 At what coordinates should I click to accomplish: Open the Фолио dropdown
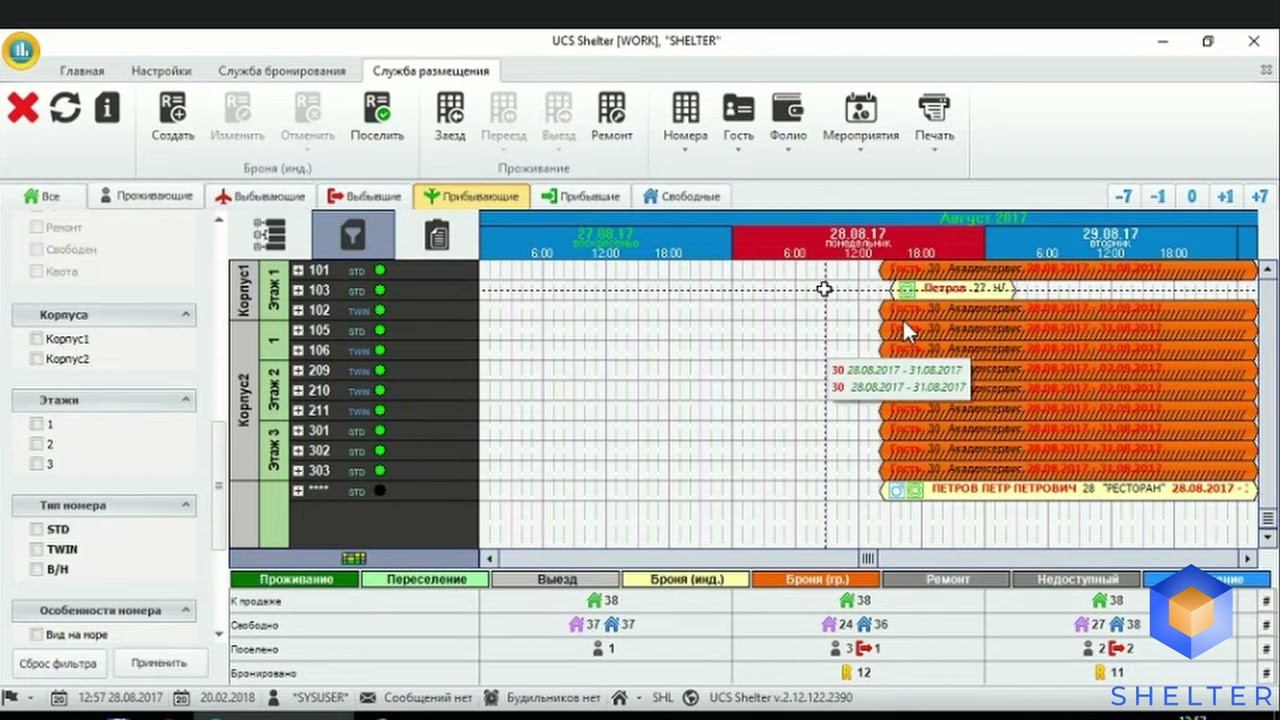[x=788, y=122]
